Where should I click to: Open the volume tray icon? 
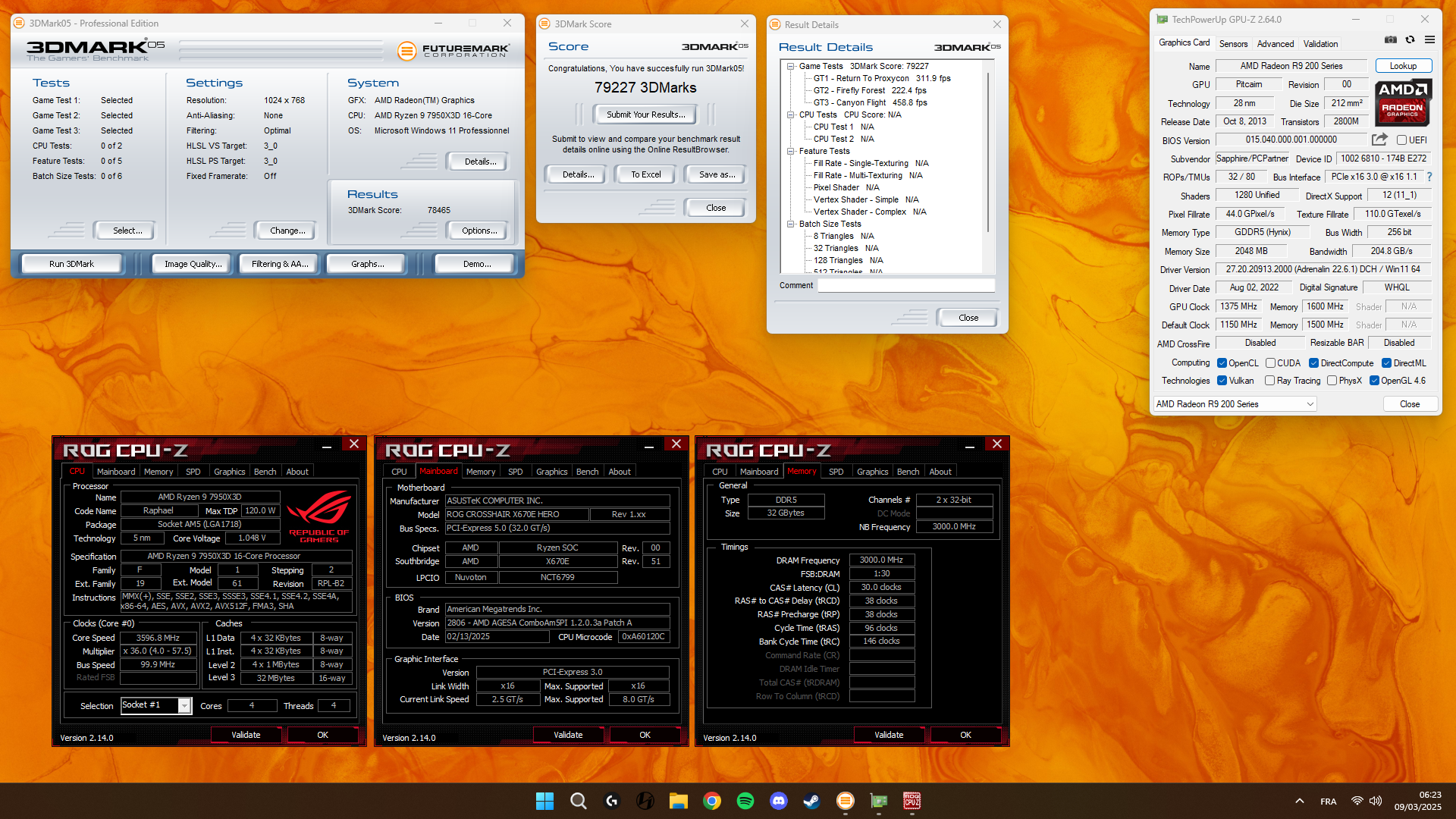1376,801
